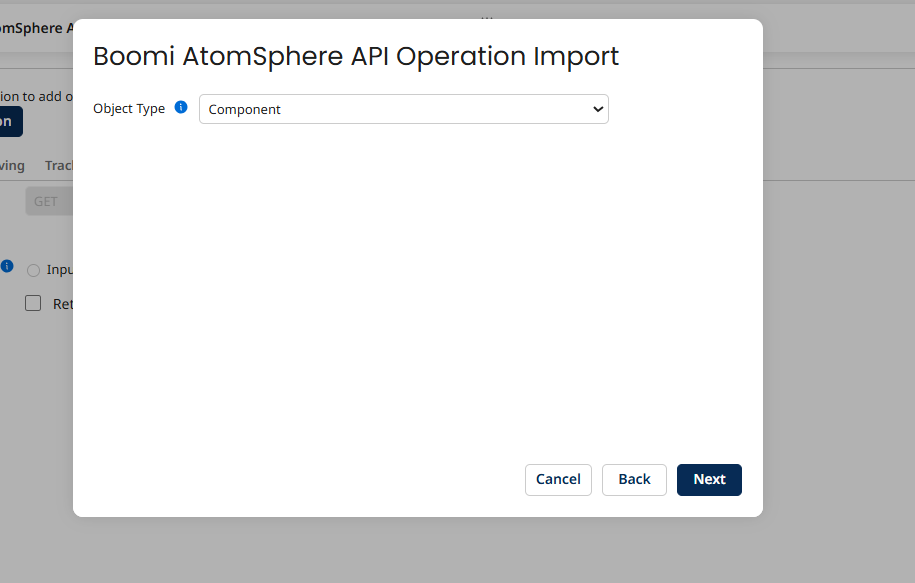Click the "Inpu" radio label text
Viewport: 915px width, 583px height.
click(59, 270)
